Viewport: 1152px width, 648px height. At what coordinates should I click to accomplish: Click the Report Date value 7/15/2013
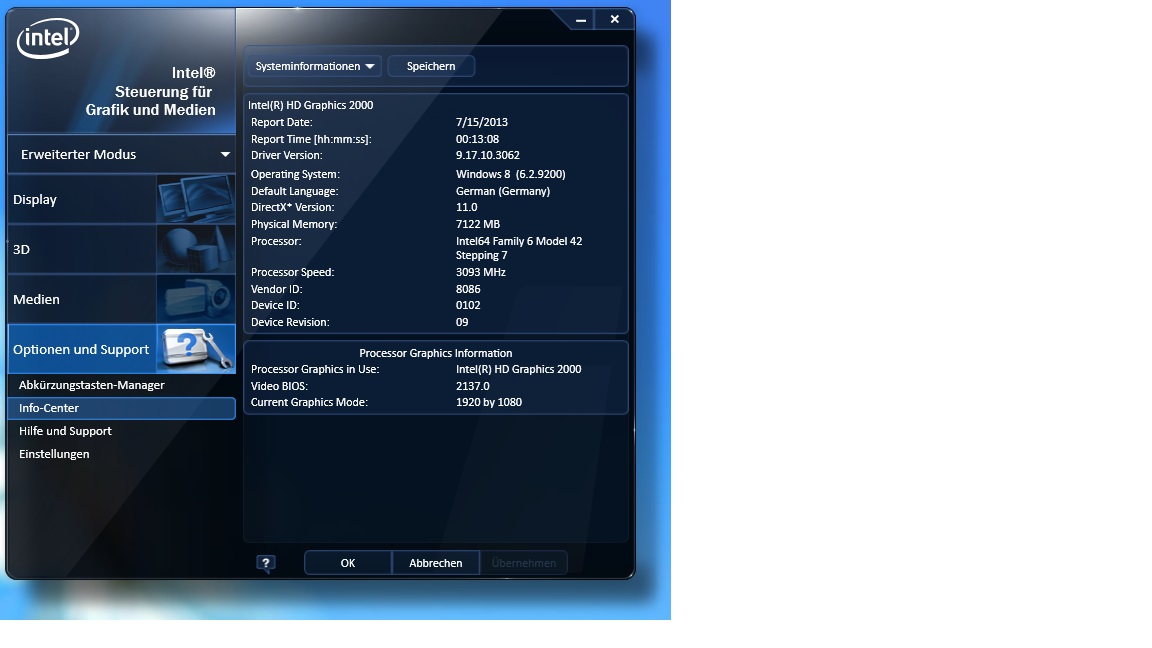coord(482,123)
